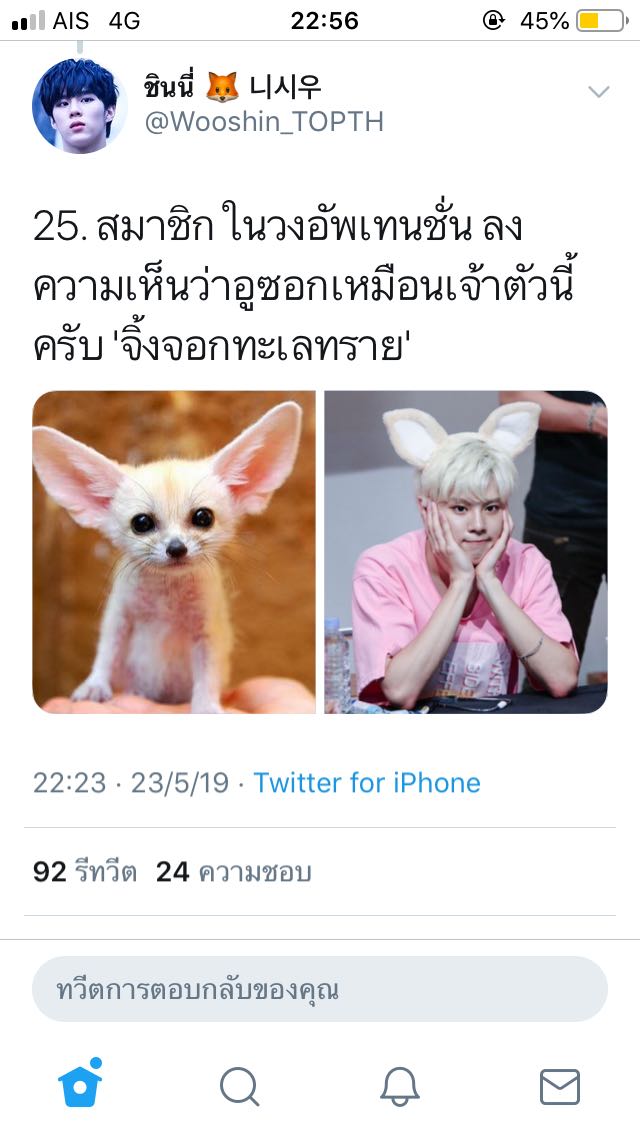Image resolution: width=640 pixels, height=1136 pixels.
Task: Tap the signal strength bars icon
Action: pyautogui.click(x=28, y=20)
